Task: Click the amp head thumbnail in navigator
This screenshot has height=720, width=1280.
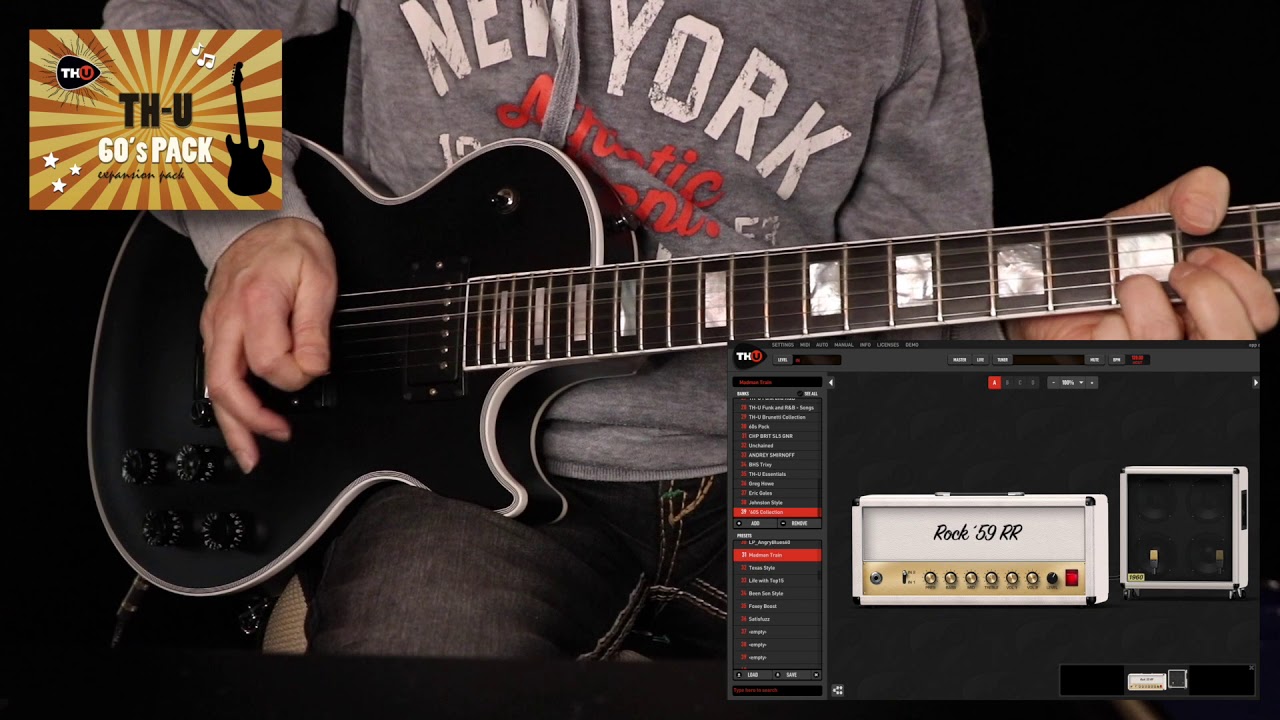Action: [x=1147, y=682]
